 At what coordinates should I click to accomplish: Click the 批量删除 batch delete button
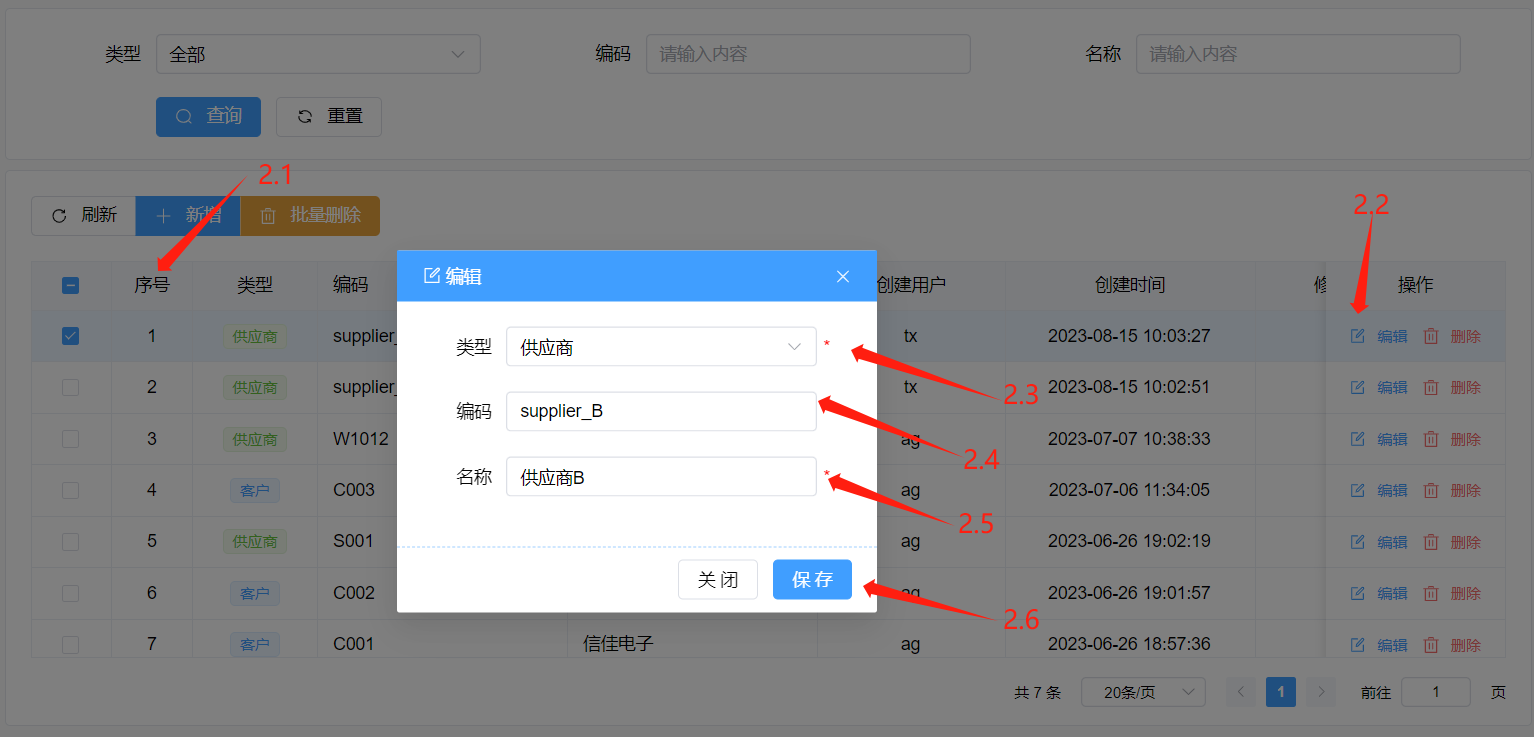[x=310, y=215]
